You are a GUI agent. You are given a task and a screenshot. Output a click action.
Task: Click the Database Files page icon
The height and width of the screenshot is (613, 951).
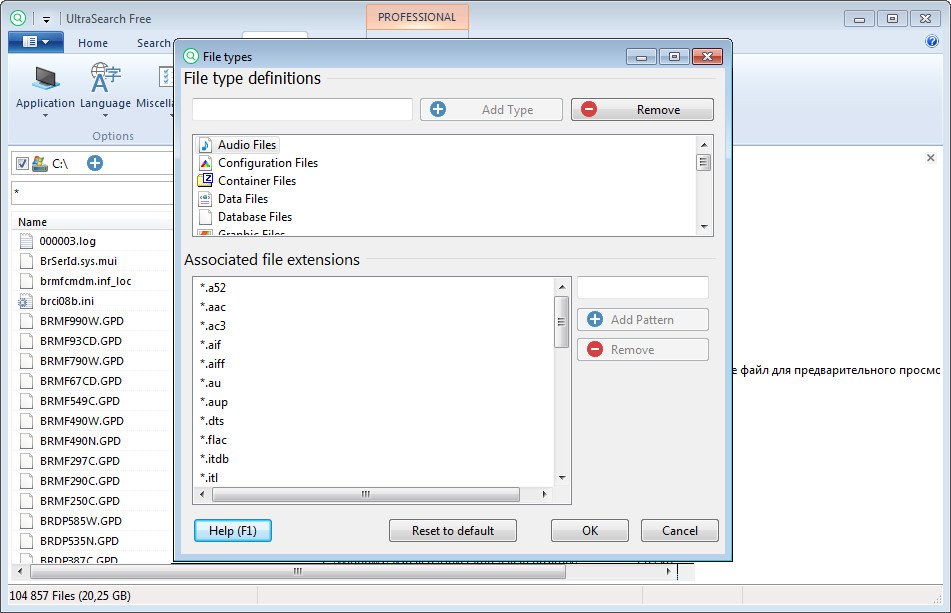(206, 216)
